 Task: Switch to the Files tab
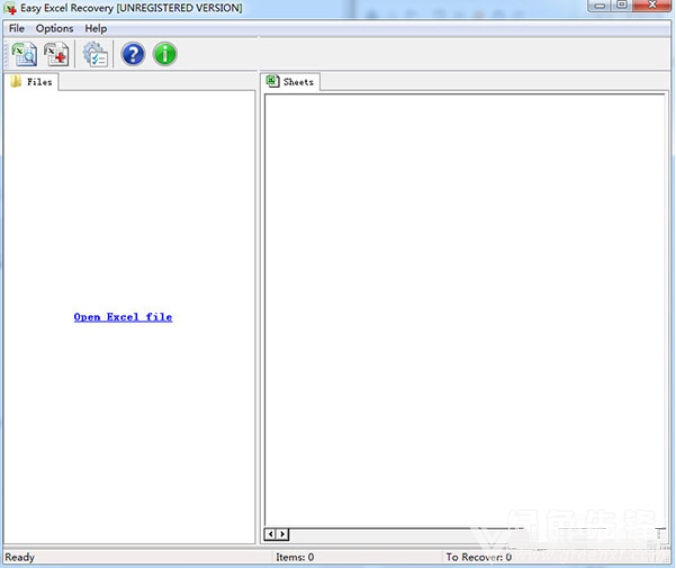tap(31, 81)
